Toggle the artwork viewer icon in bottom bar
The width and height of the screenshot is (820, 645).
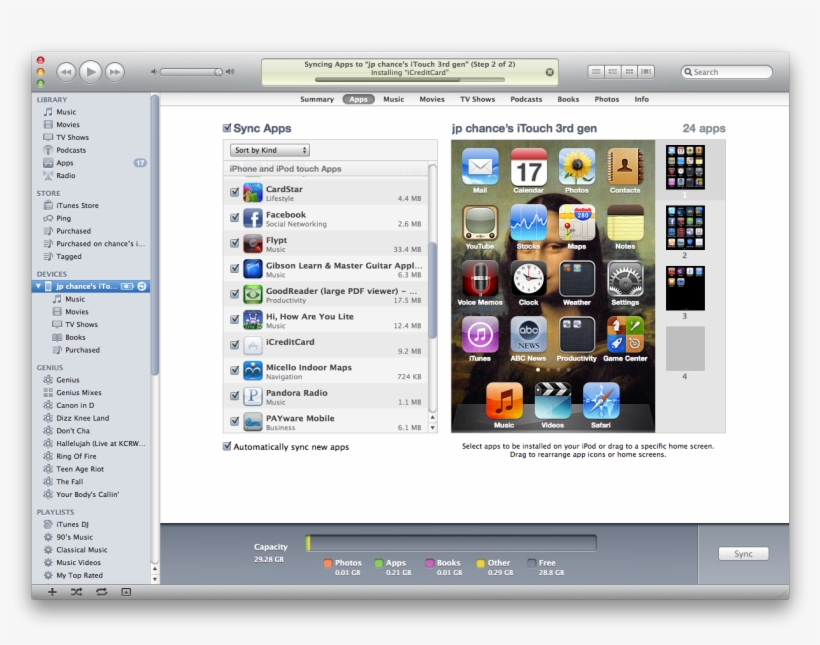126,592
